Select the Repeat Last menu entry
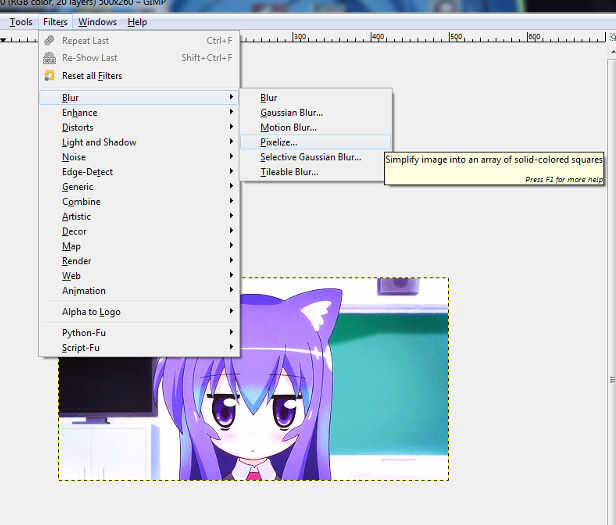The image size is (616, 525). (x=139, y=40)
